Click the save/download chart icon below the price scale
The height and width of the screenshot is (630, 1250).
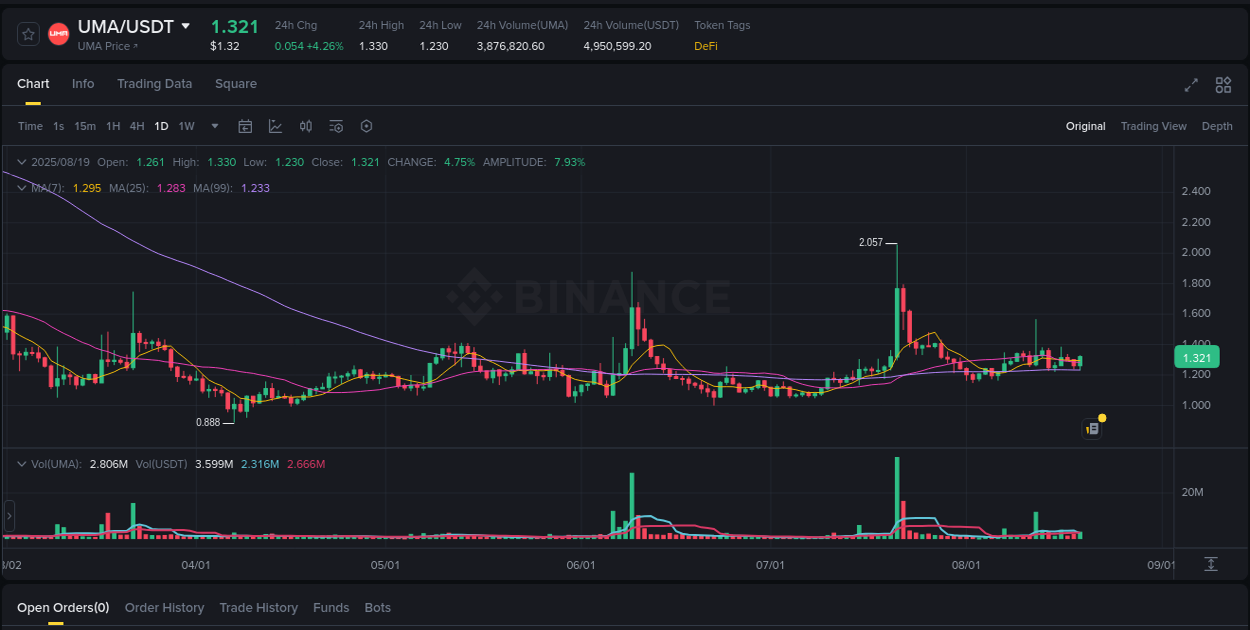(1210, 563)
